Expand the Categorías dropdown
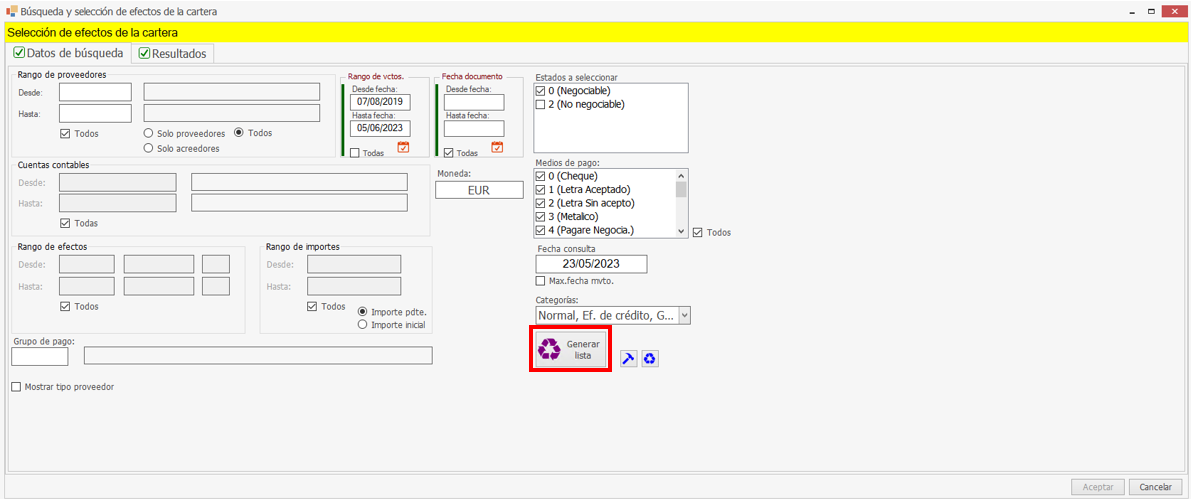This screenshot has height=499, width=1191. click(684, 315)
